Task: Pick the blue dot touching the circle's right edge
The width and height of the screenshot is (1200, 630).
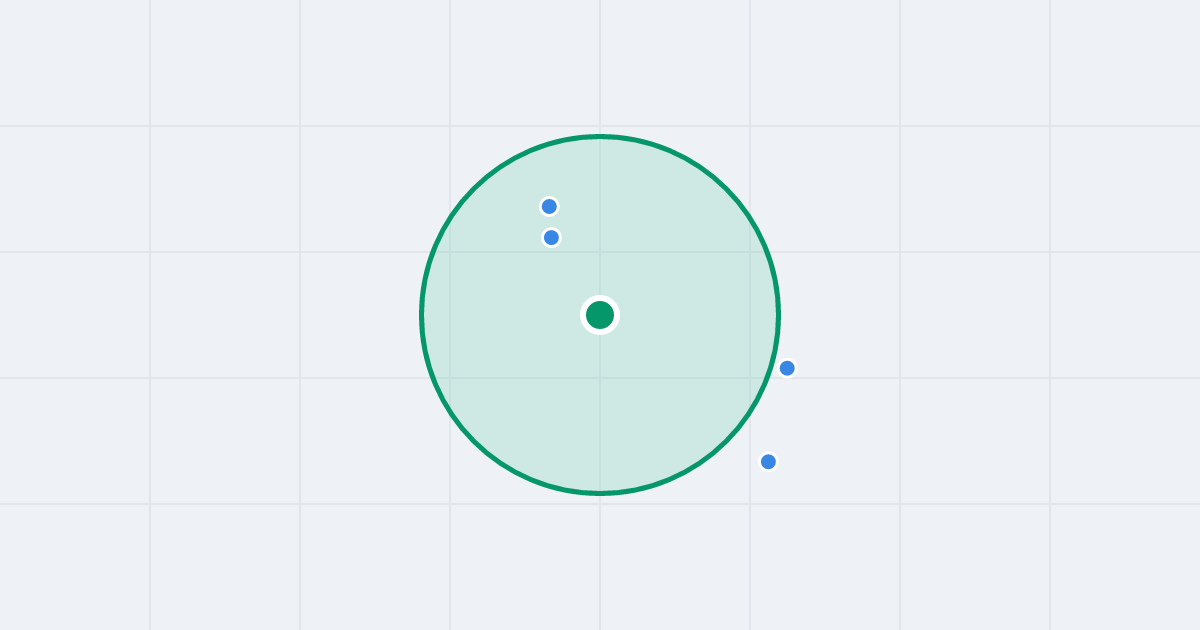Action: click(x=787, y=368)
